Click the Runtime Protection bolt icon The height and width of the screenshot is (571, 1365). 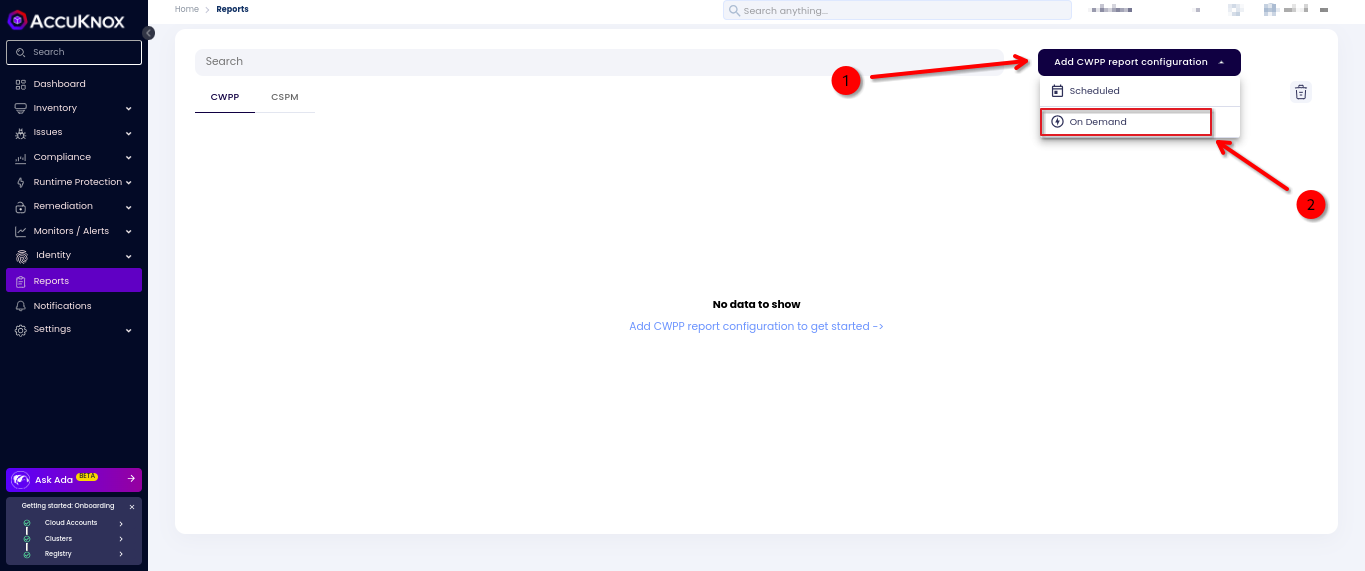pos(21,182)
